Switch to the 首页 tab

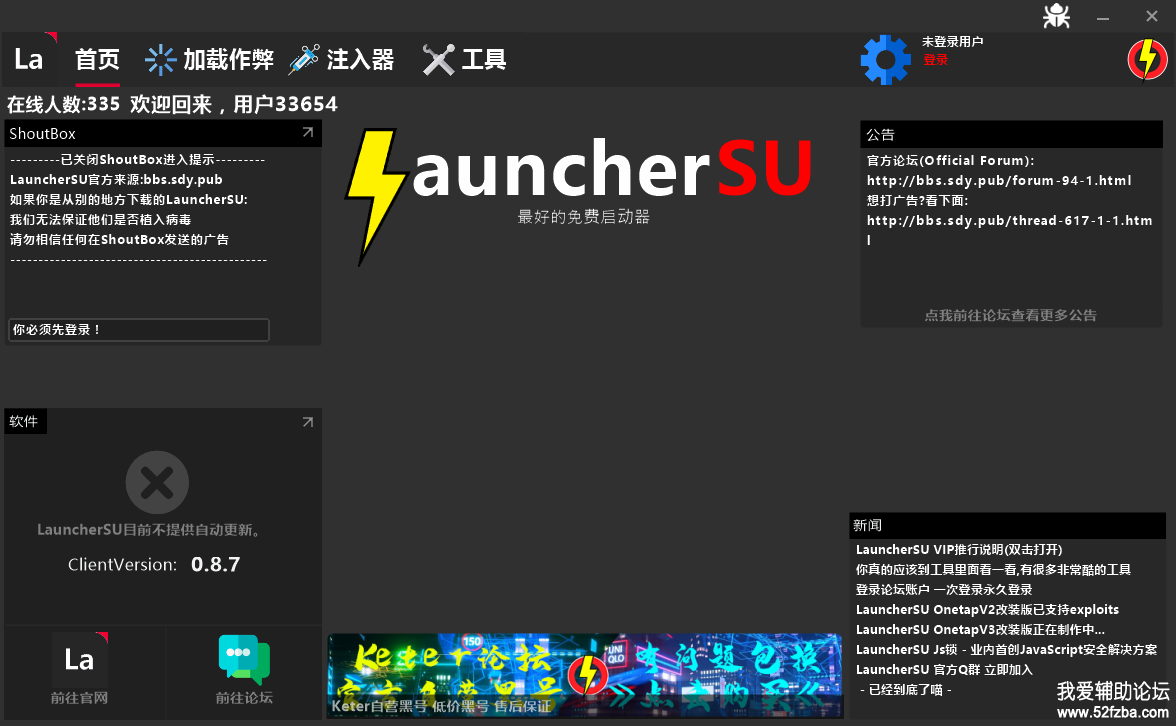click(98, 59)
